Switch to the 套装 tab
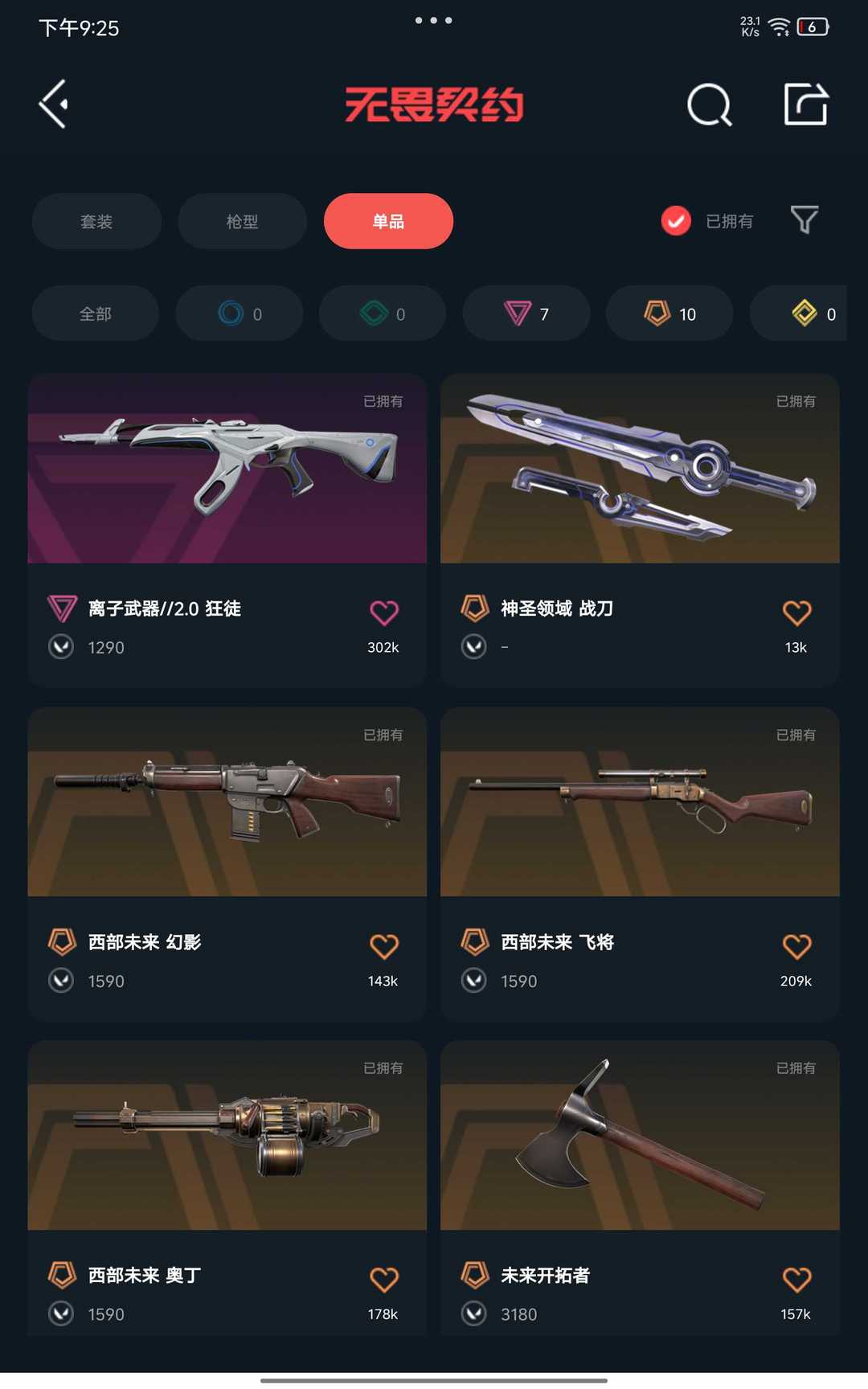This screenshot has width=868, height=1389. (x=96, y=221)
